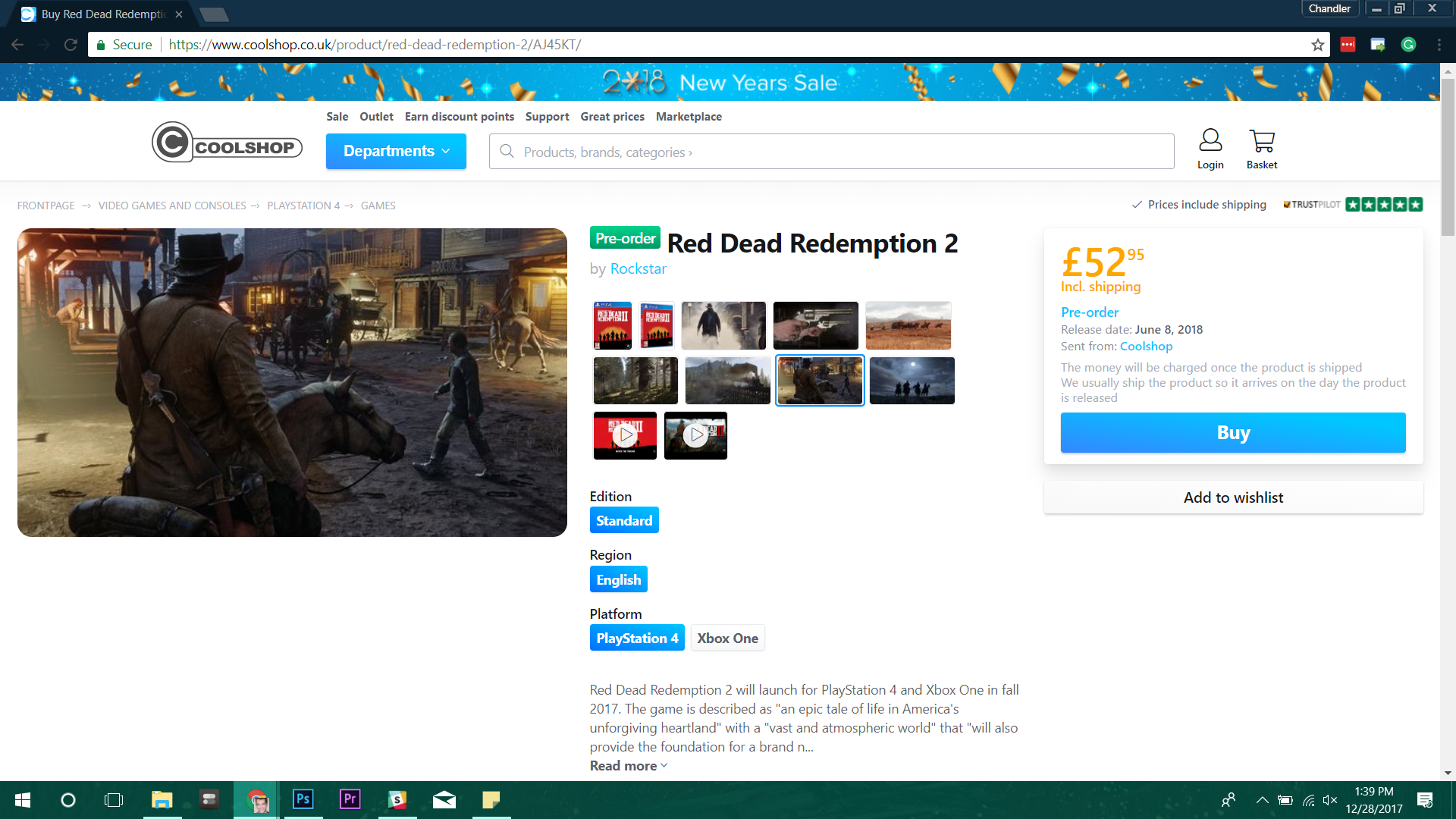Click the Grammarly extension icon
Image resolution: width=1456 pixels, height=819 pixels.
(x=1408, y=45)
